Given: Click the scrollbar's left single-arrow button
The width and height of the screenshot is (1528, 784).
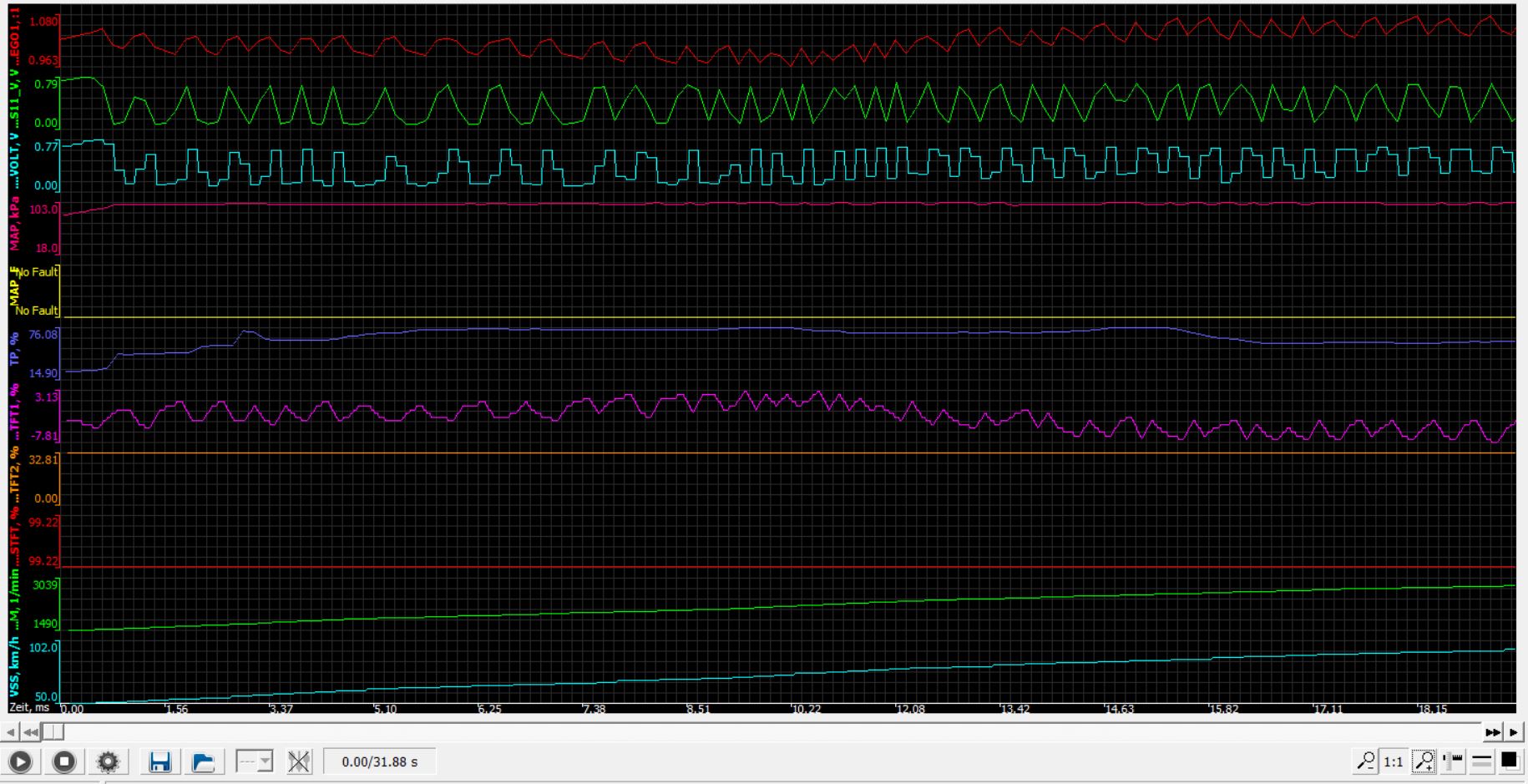Looking at the screenshot, I should (10, 732).
